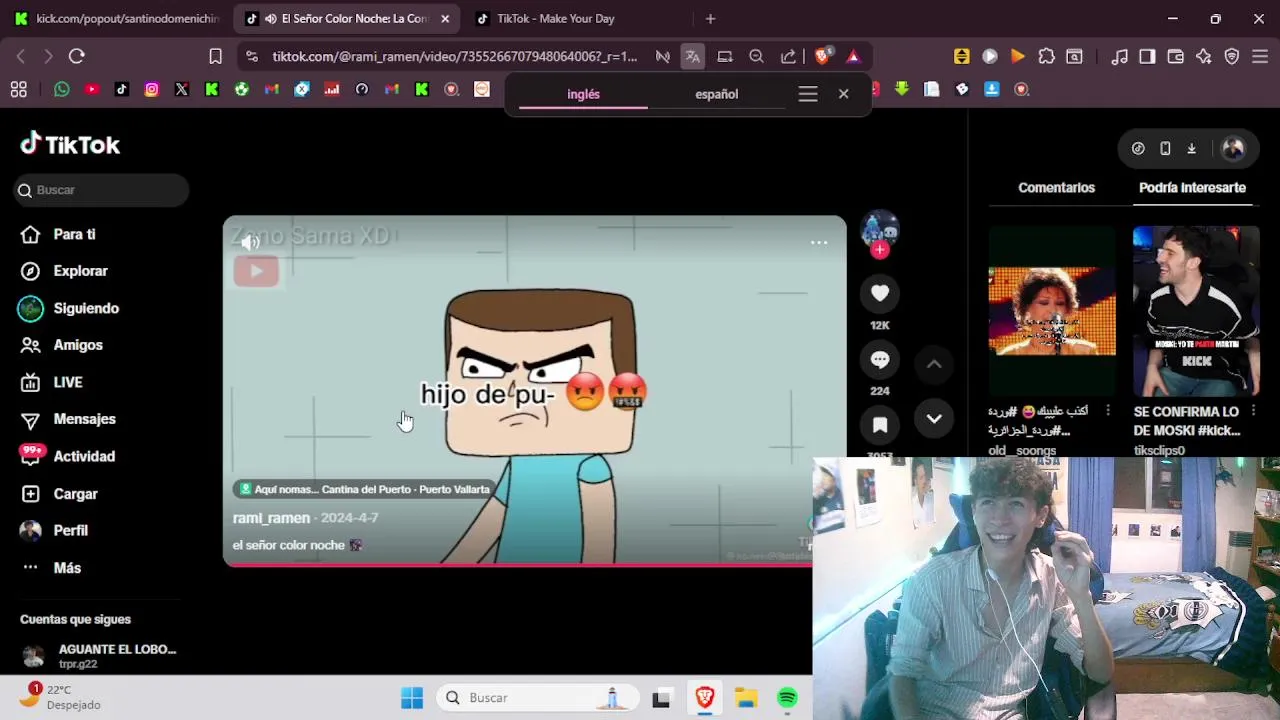This screenshot has height=720, width=1280.
Task: Toggle the browser sidebar panel icon
Action: 1147,57
